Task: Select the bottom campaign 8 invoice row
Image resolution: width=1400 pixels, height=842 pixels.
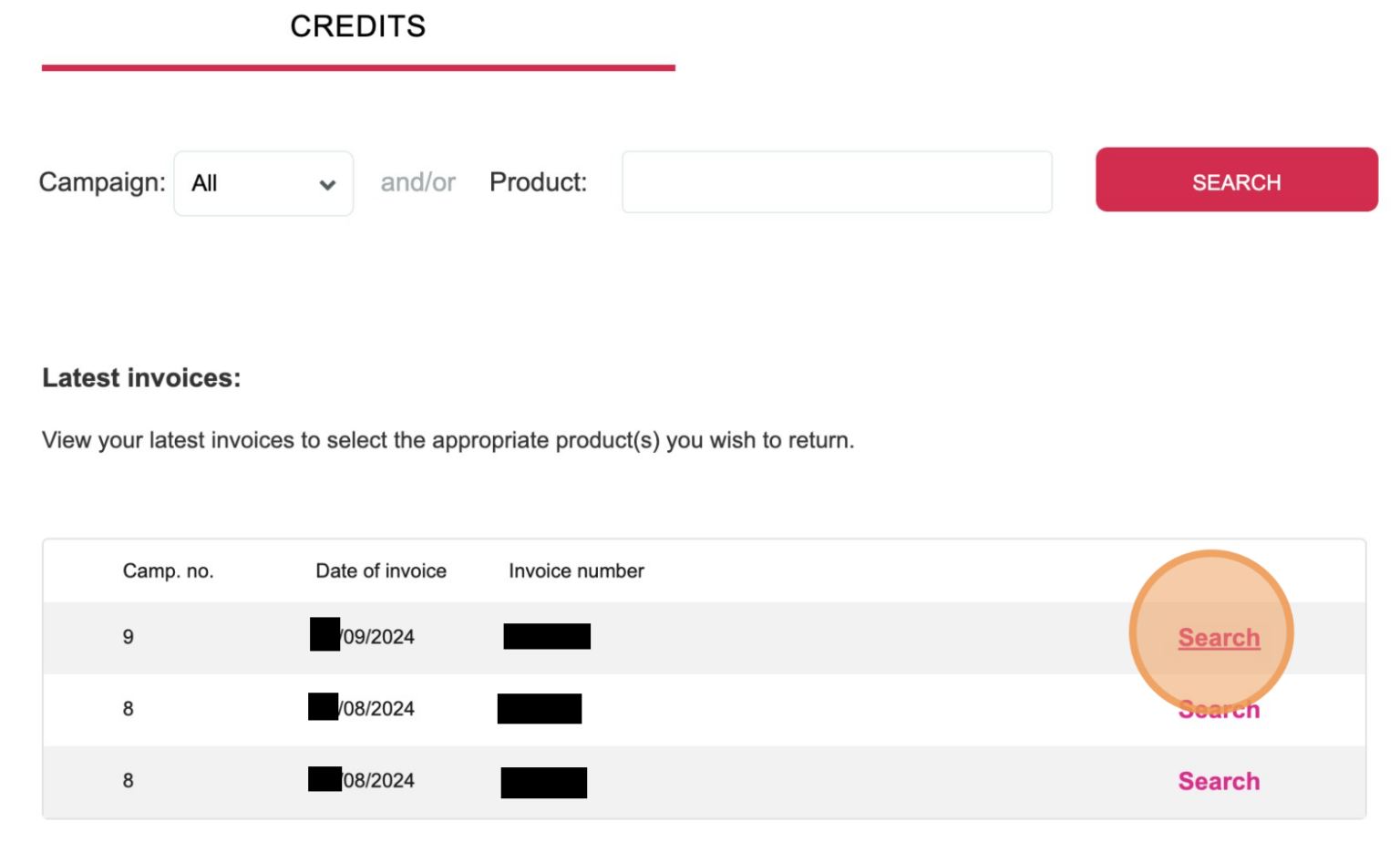Action: tap(638, 781)
